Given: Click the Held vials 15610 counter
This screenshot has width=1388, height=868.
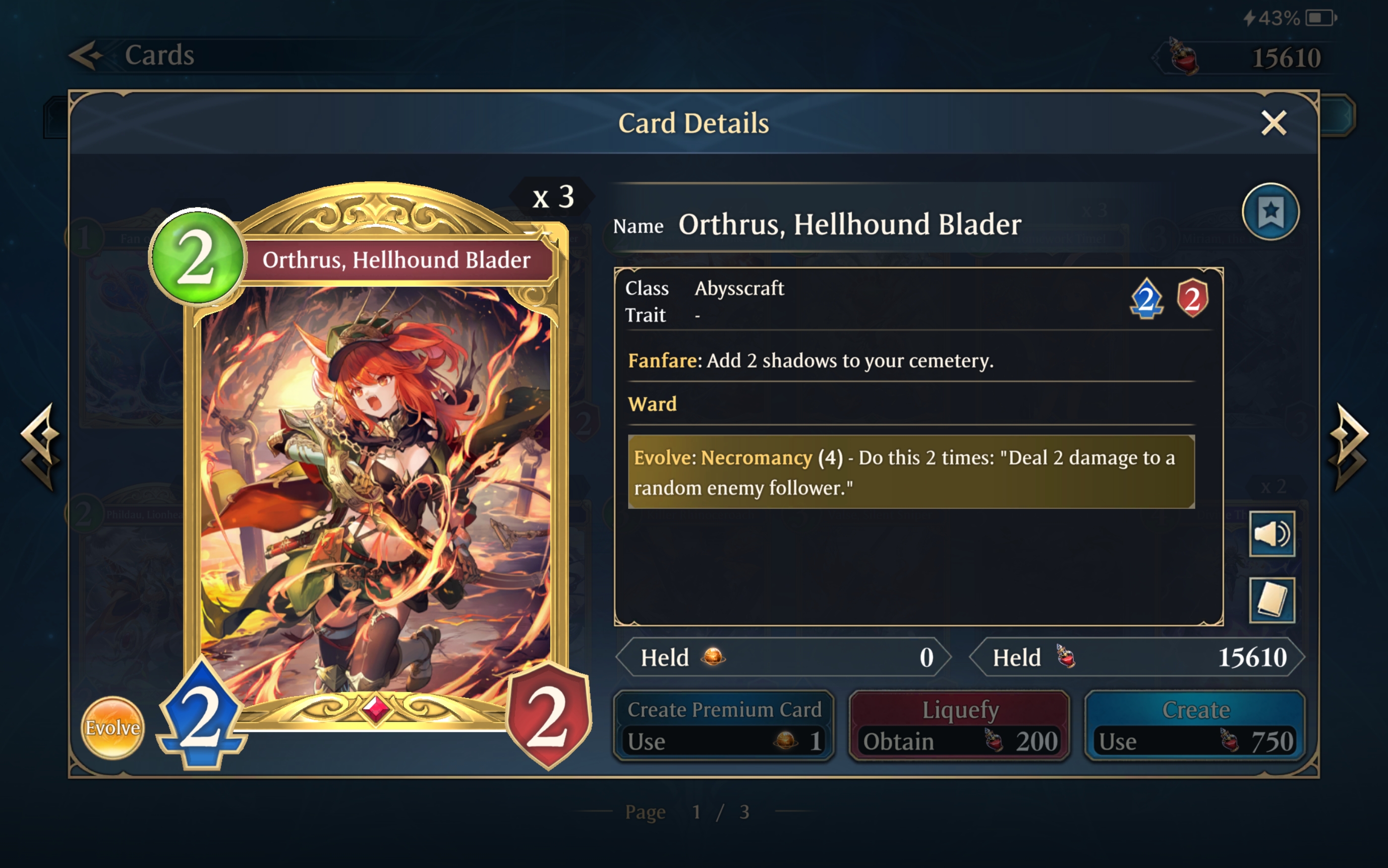Looking at the screenshot, I should pyautogui.click(x=1137, y=657).
